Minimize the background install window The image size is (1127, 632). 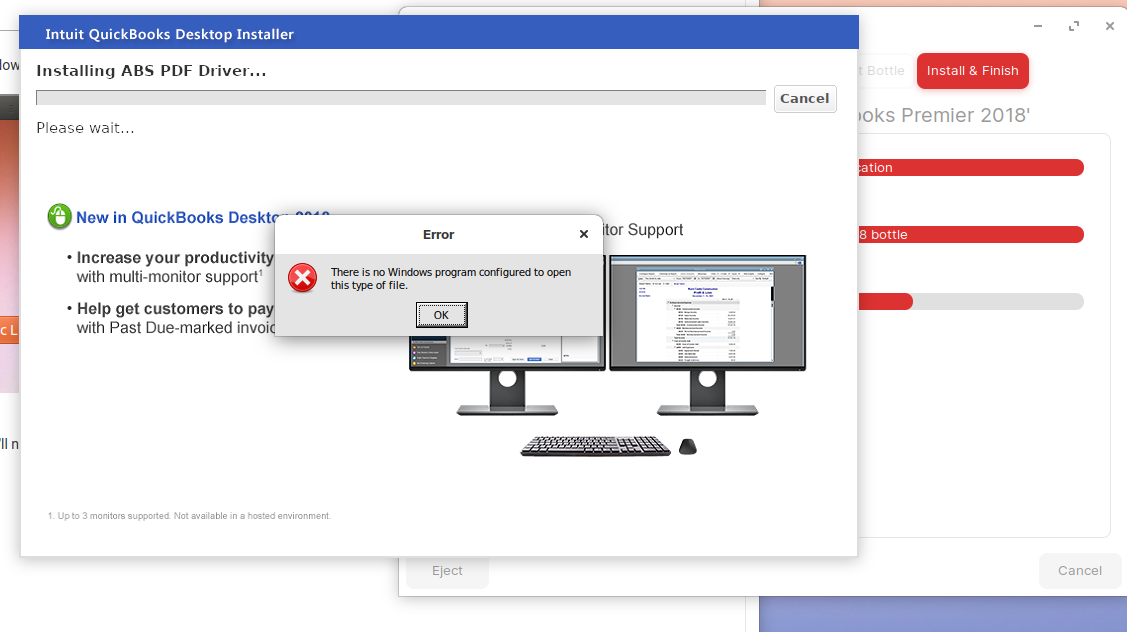click(1040, 26)
